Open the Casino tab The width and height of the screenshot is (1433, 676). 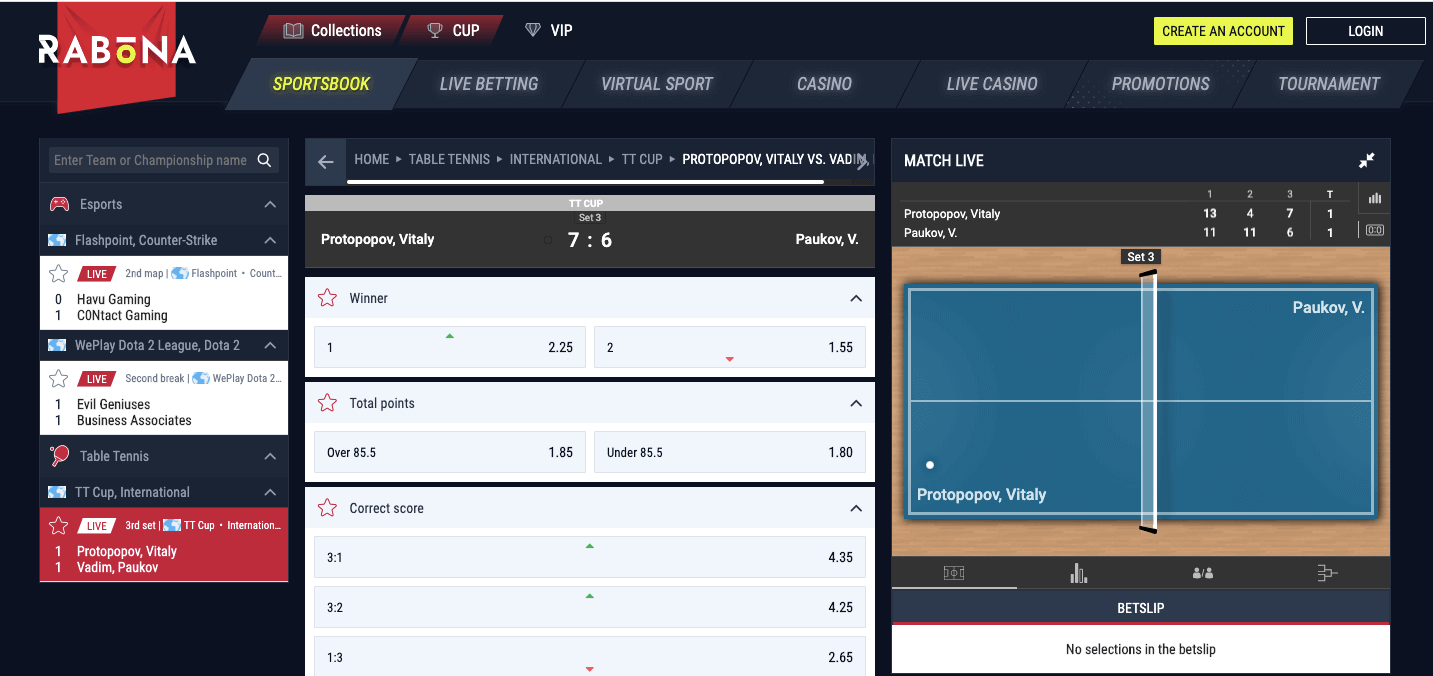[825, 84]
